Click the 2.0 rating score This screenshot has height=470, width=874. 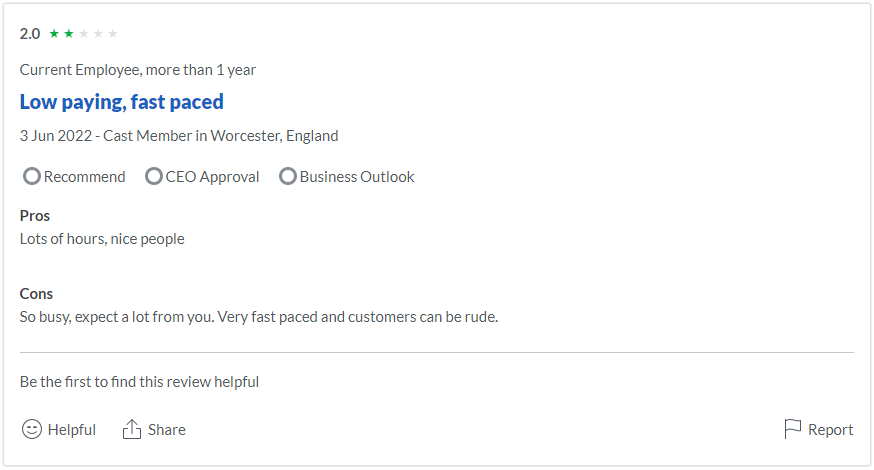coord(30,34)
